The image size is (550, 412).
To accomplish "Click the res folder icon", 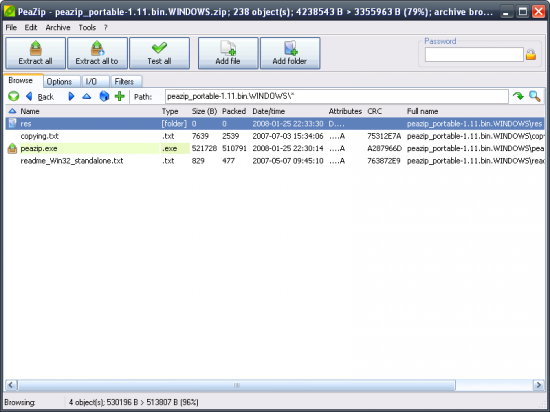I will [x=12, y=123].
